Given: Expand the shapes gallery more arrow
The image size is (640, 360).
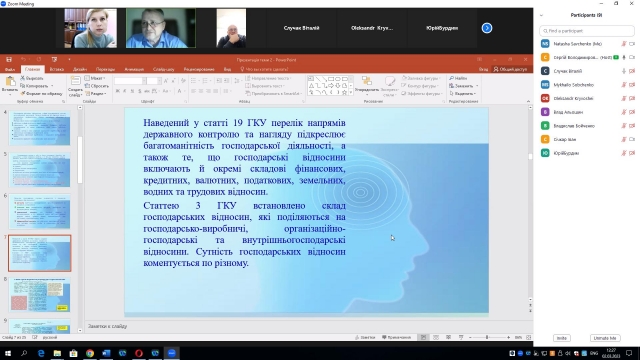Looking at the screenshot, I should point(351,93).
